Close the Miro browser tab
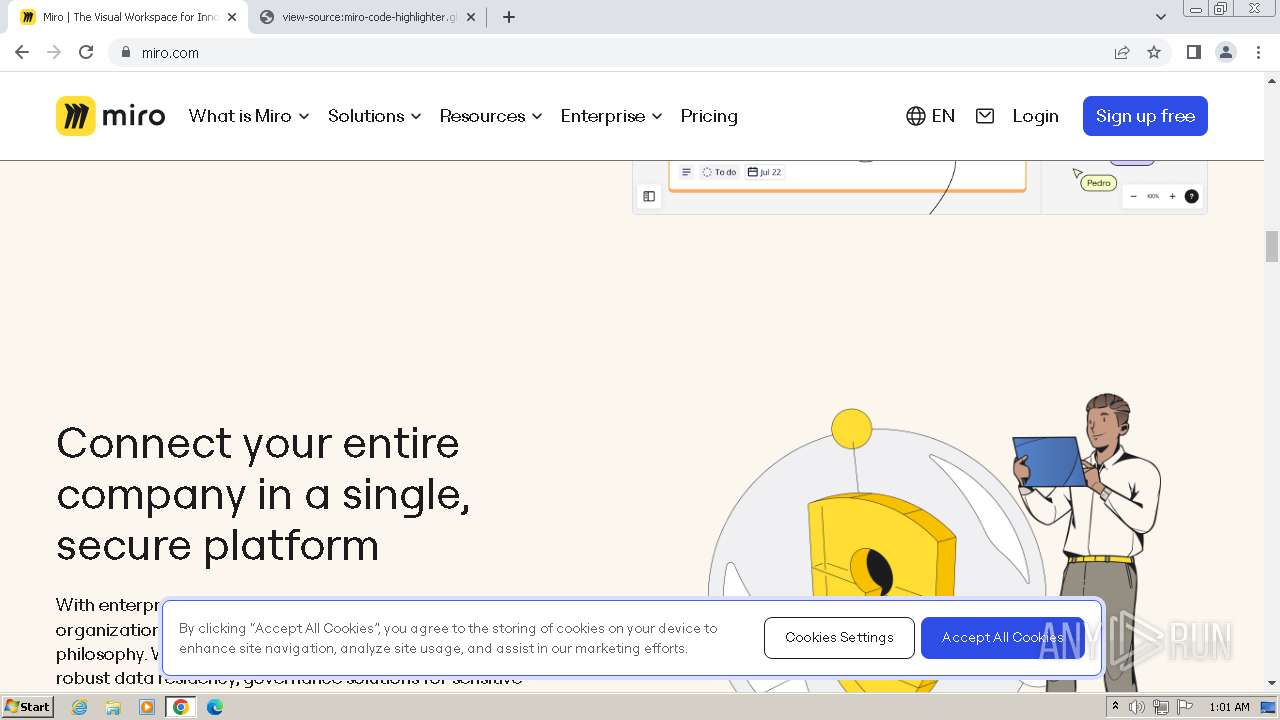Viewport: 1280px width, 720px height. (x=232, y=17)
